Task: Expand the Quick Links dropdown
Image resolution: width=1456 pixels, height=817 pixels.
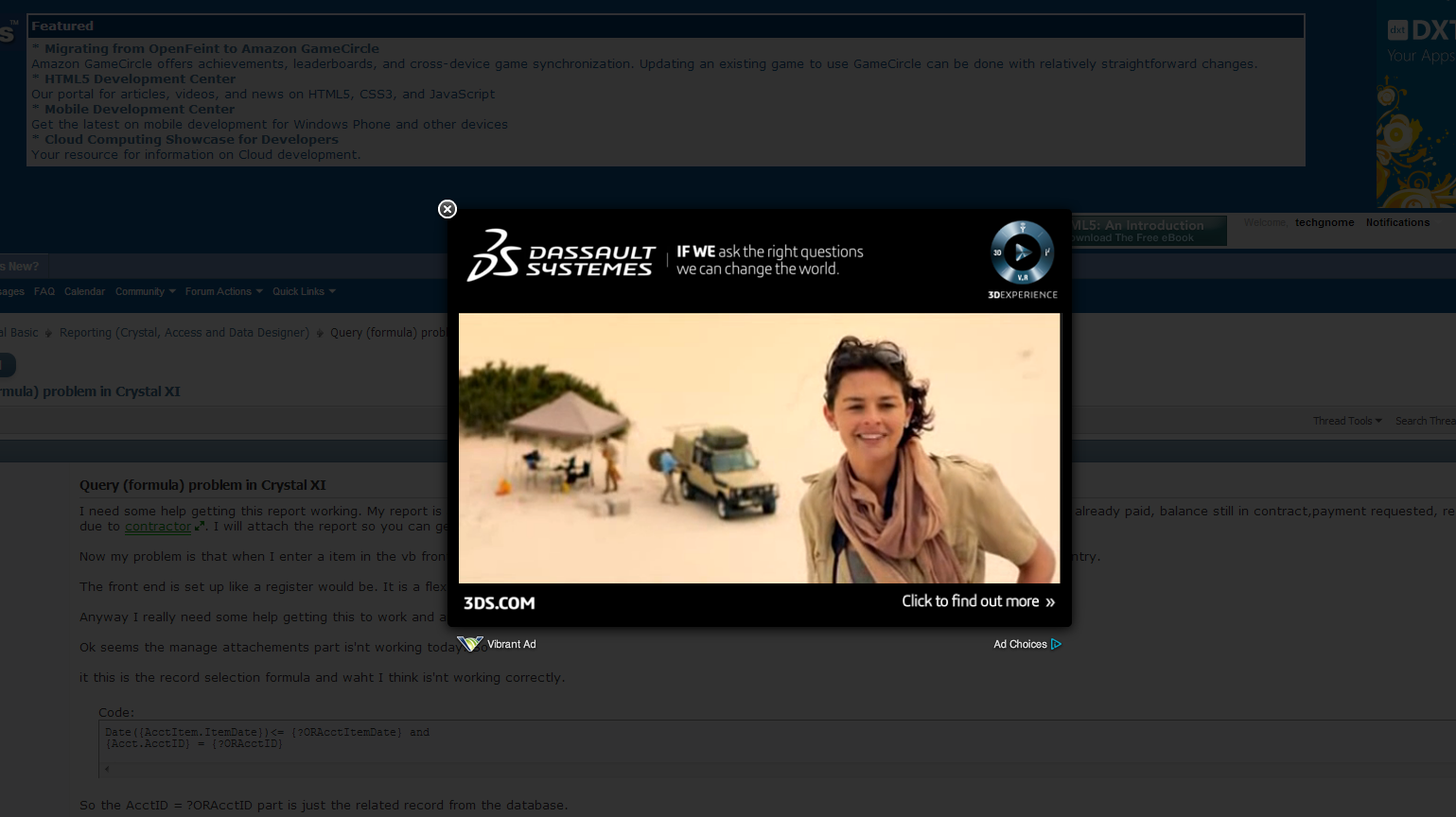Action: pos(304,291)
